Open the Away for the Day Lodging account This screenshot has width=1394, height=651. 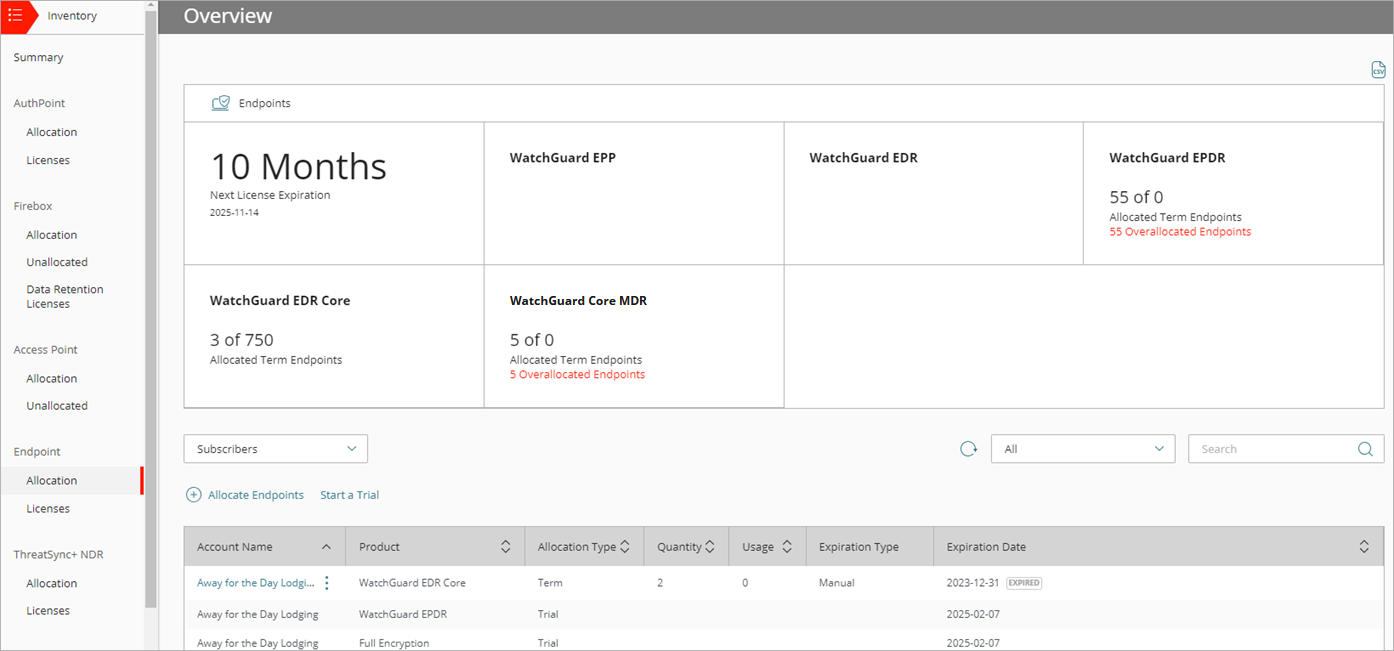[253, 582]
